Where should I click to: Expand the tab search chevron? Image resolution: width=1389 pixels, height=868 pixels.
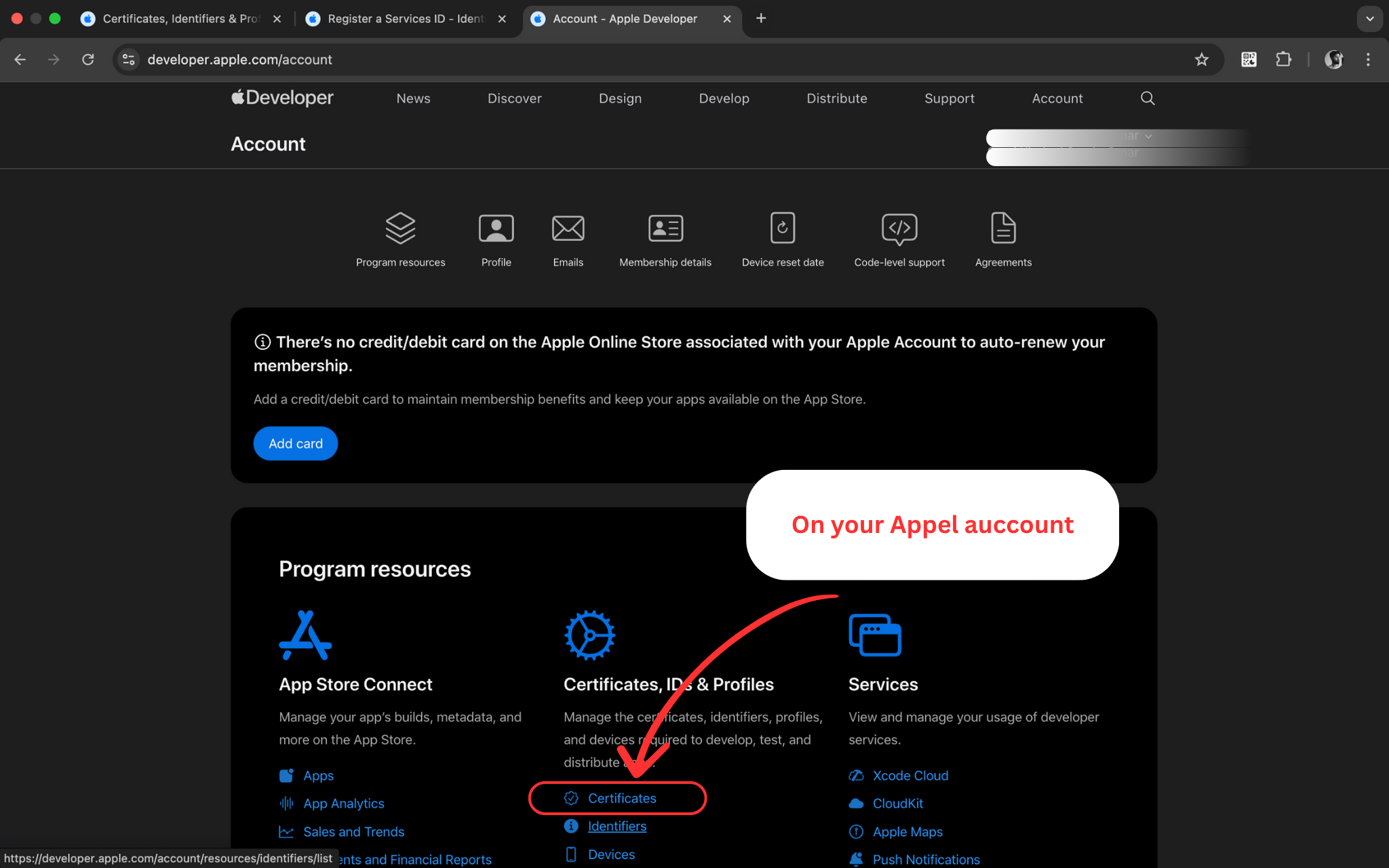[x=1369, y=19]
